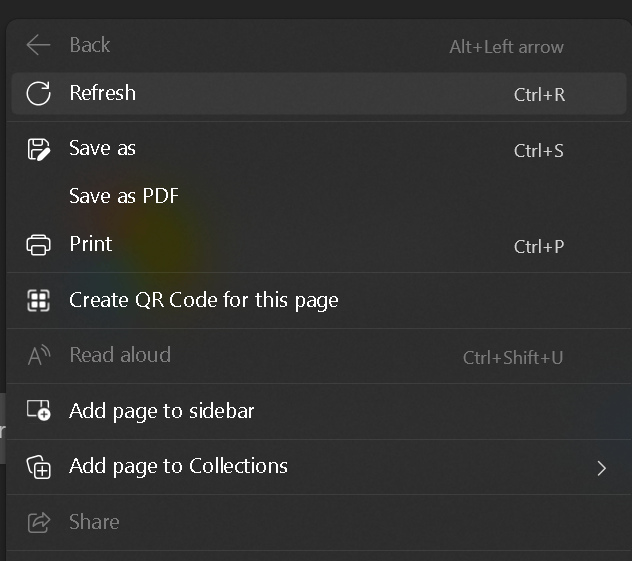Click the Share arrow icon
Image resolution: width=632 pixels, height=561 pixels.
(38, 522)
